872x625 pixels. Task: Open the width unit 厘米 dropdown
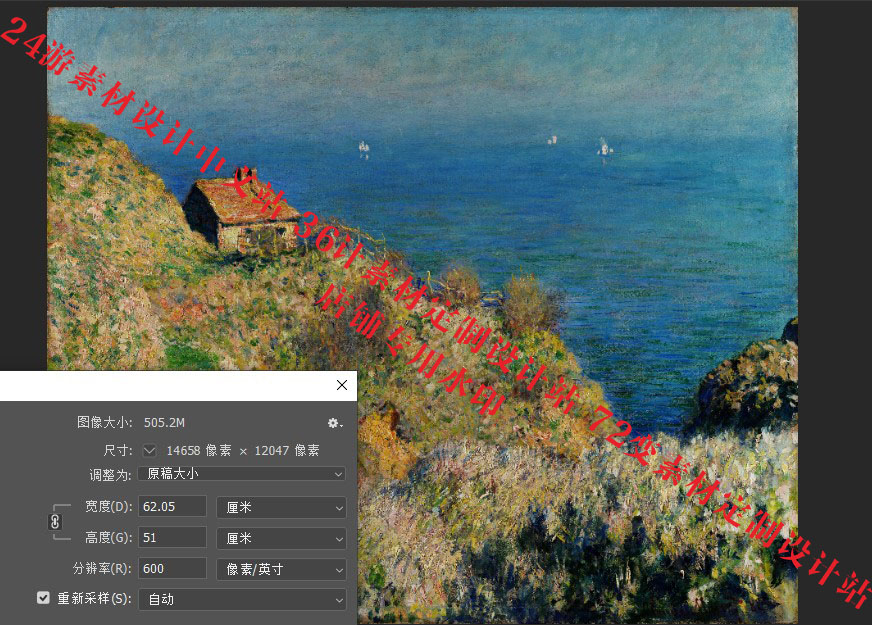pos(281,508)
